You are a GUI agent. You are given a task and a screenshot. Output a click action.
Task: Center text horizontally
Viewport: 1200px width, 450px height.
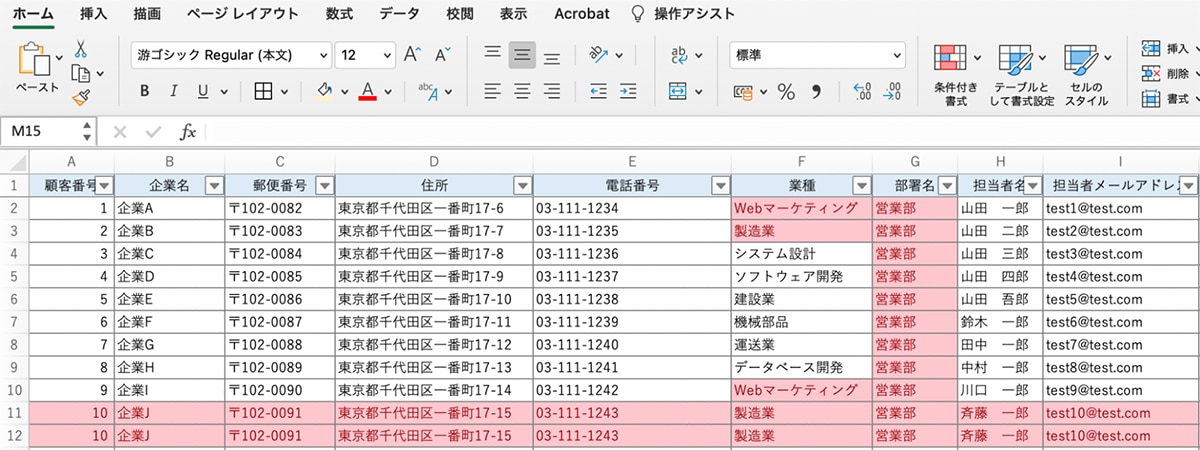(522, 91)
